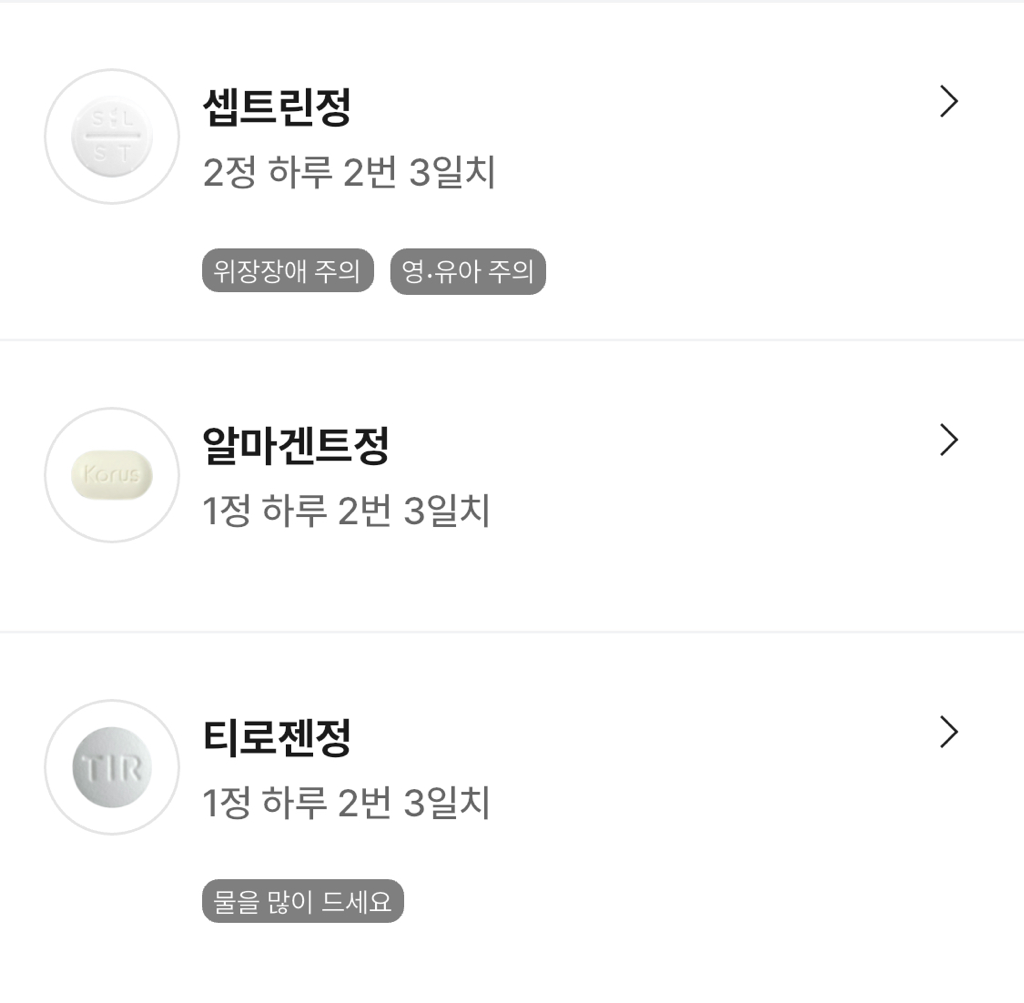
Task: Select the 셉트린정 medication name
Action: pyautogui.click(x=276, y=106)
